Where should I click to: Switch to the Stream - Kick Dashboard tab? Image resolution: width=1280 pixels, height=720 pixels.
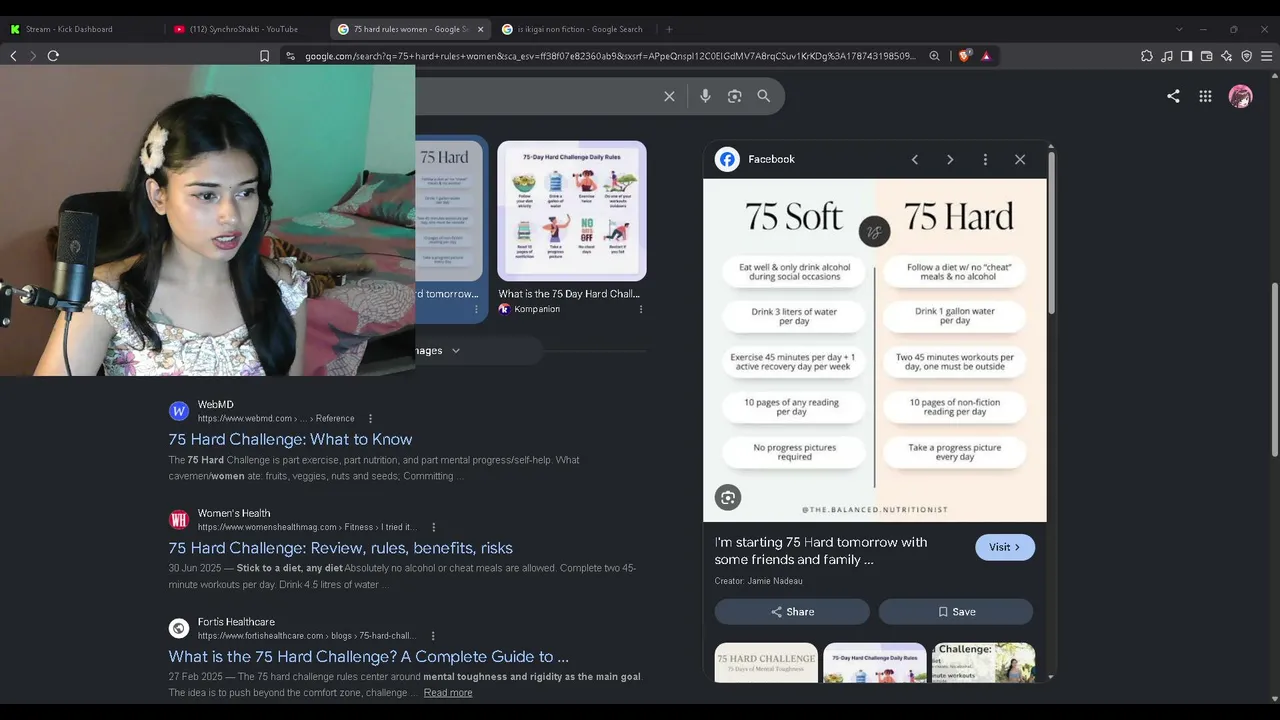click(82, 29)
